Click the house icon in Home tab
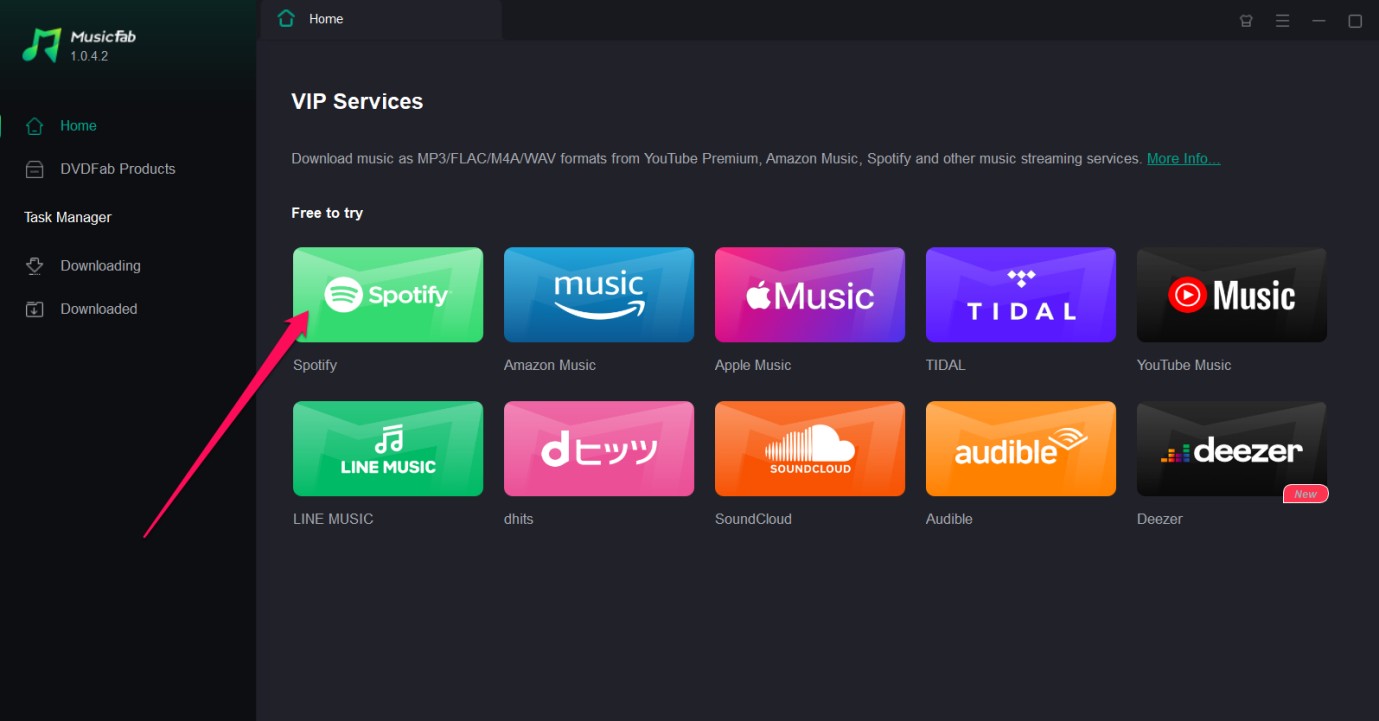 (287, 19)
